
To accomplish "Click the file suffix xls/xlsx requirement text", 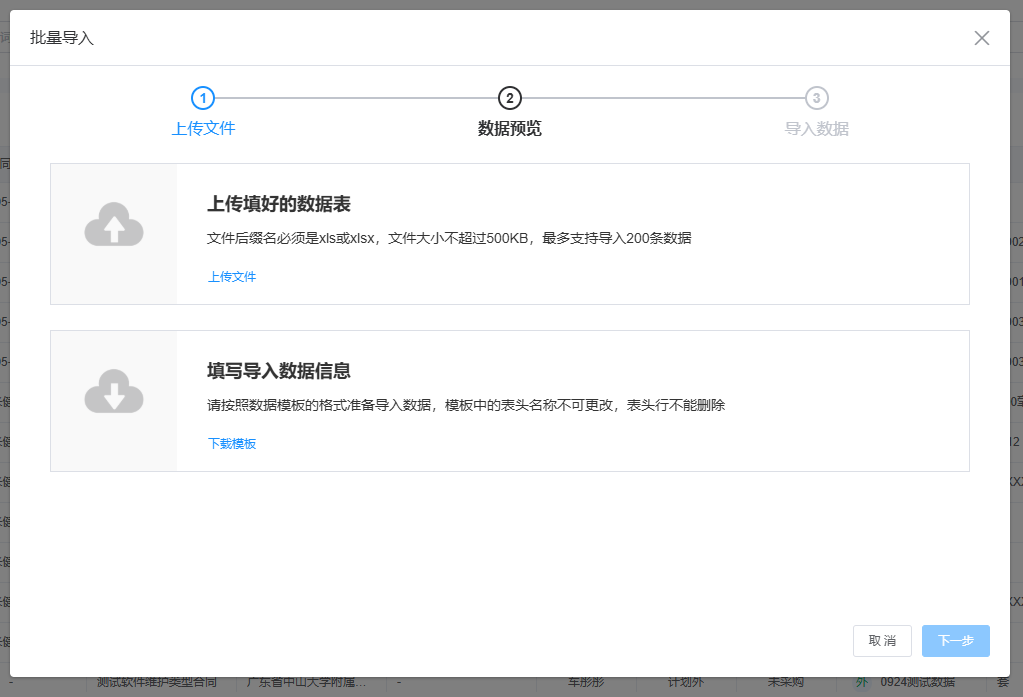I will pos(449,239).
